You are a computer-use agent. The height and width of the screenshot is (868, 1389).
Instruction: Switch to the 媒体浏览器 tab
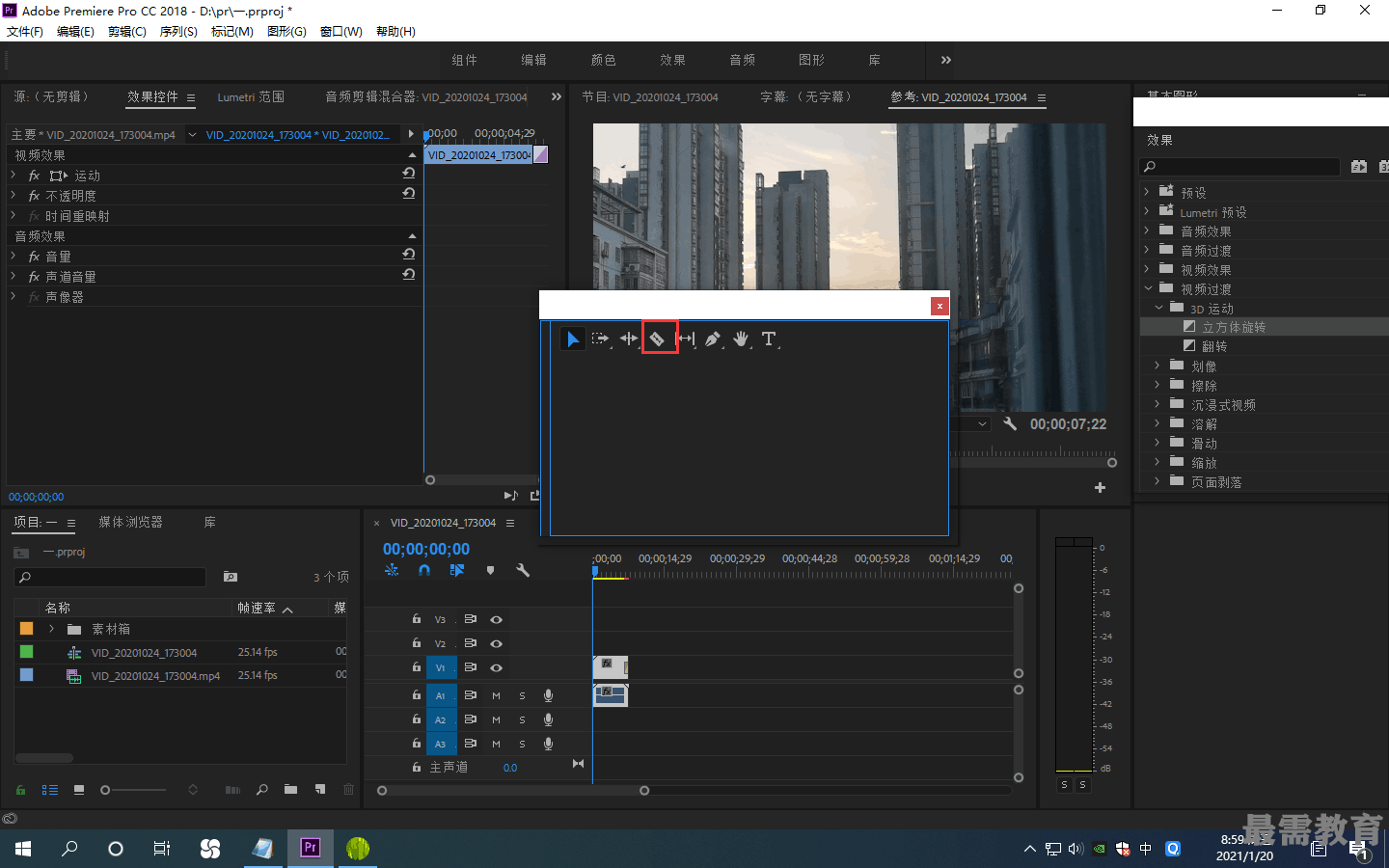(x=130, y=522)
